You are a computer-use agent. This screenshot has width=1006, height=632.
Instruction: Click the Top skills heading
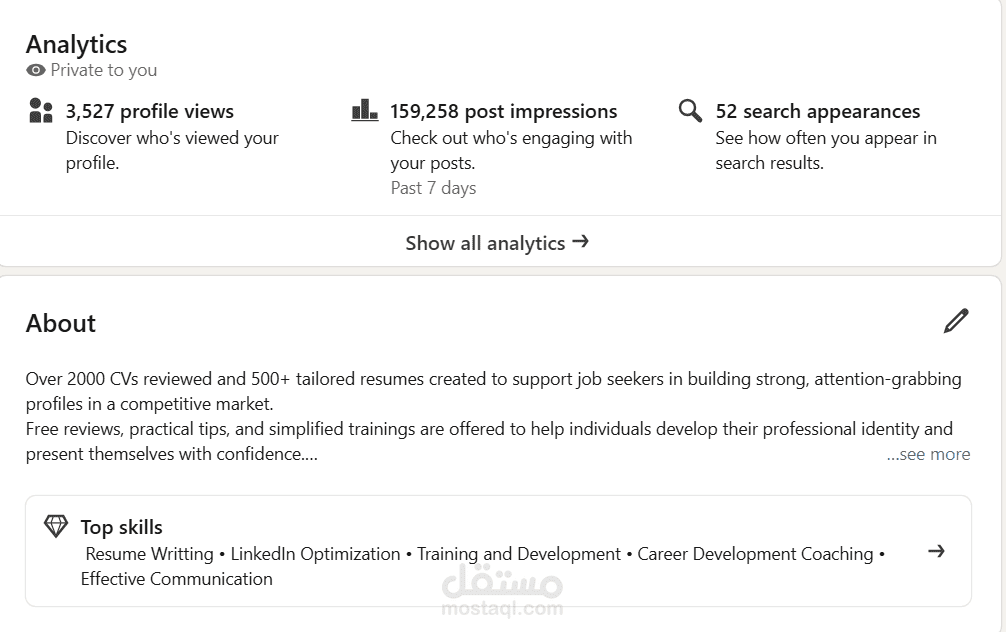click(x=121, y=527)
